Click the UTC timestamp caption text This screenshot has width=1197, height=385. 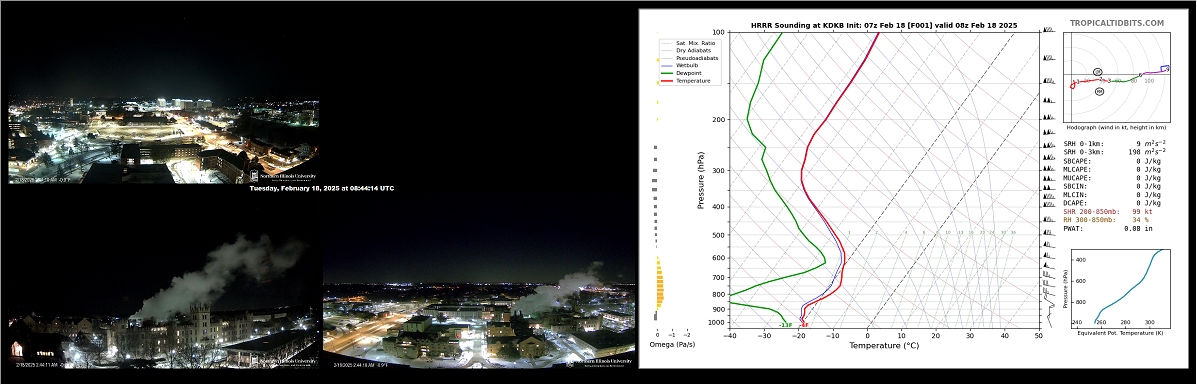(x=322, y=188)
